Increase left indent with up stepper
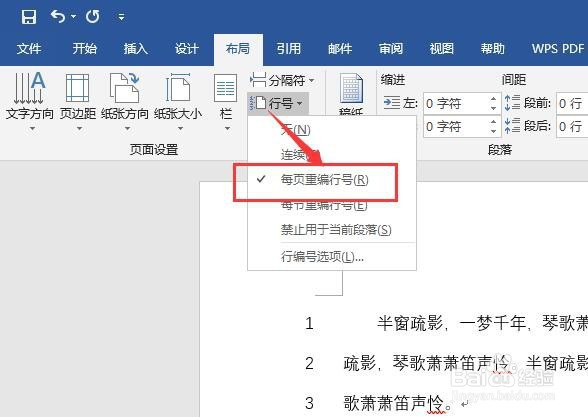Viewport: 588px width, 417px height. click(x=494, y=99)
